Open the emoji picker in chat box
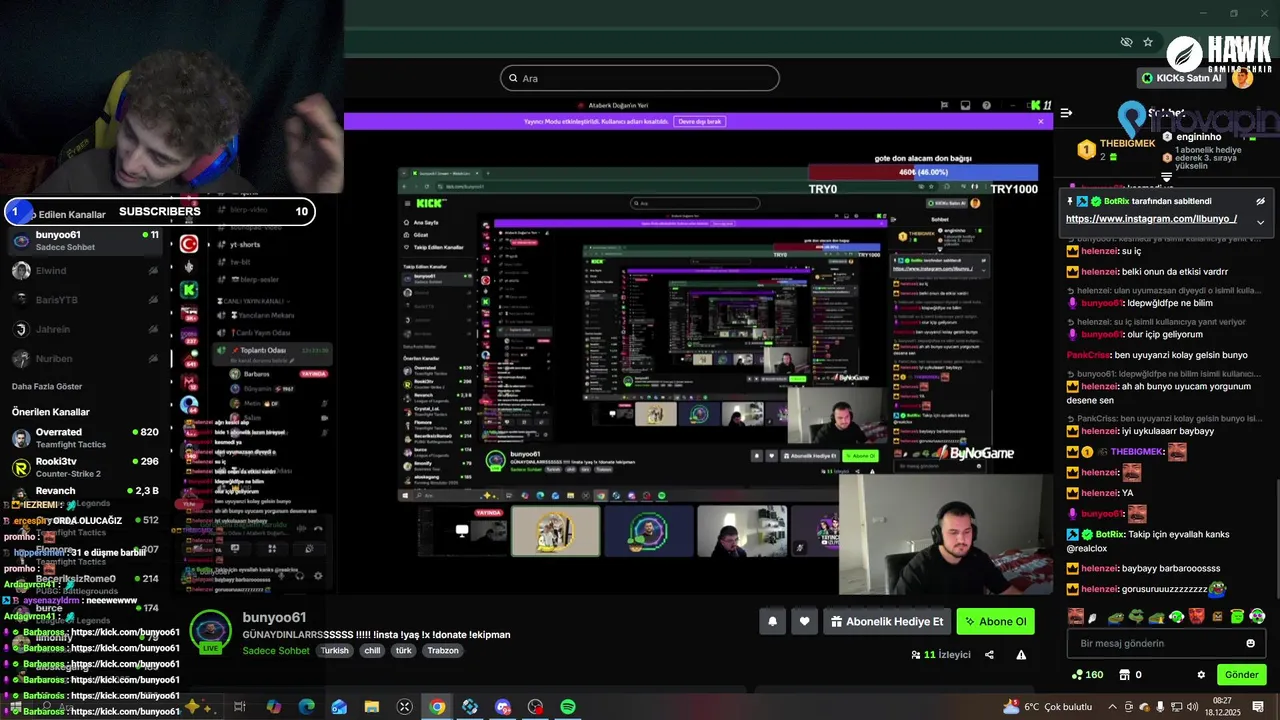The image size is (1280, 720). tap(1250, 643)
